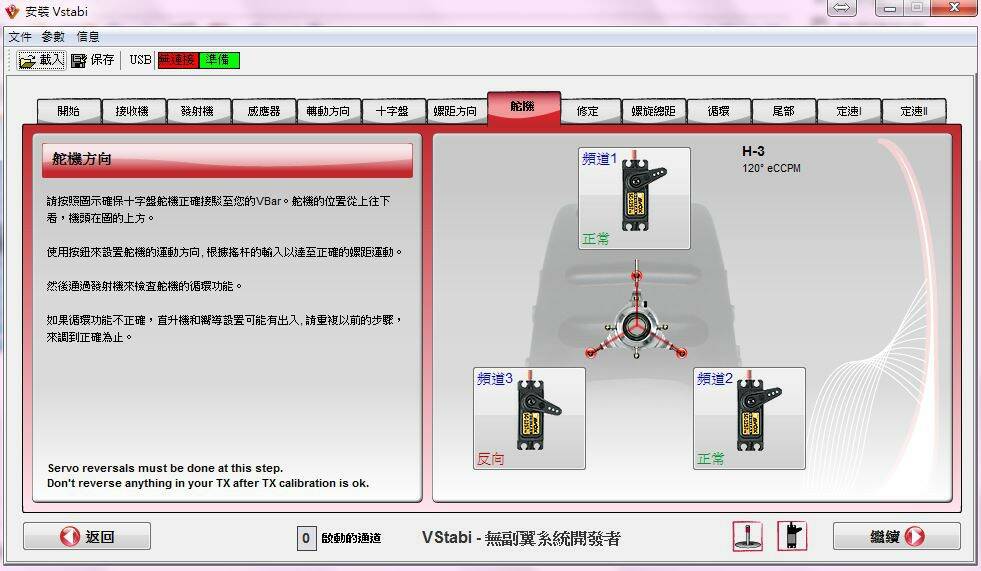Click the 舵機方向 panel header
981x571 pixels.
tap(227, 160)
